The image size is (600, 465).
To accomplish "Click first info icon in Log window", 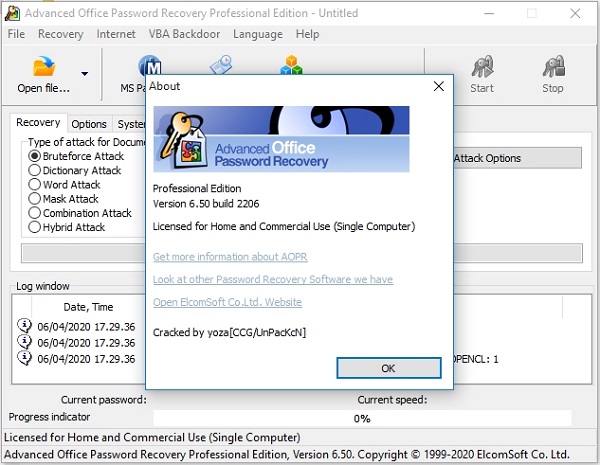I will click(x=25, y=324).
